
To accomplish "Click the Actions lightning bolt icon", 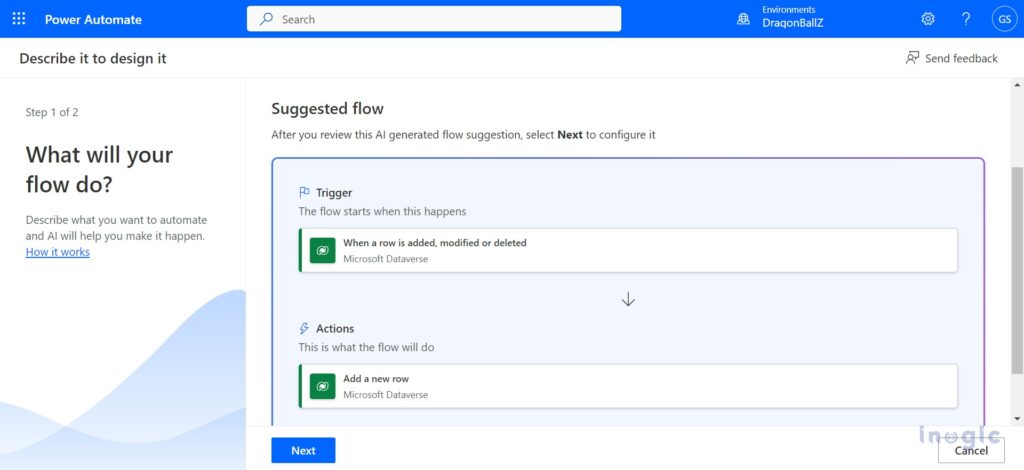I will (x=304, y=328).
